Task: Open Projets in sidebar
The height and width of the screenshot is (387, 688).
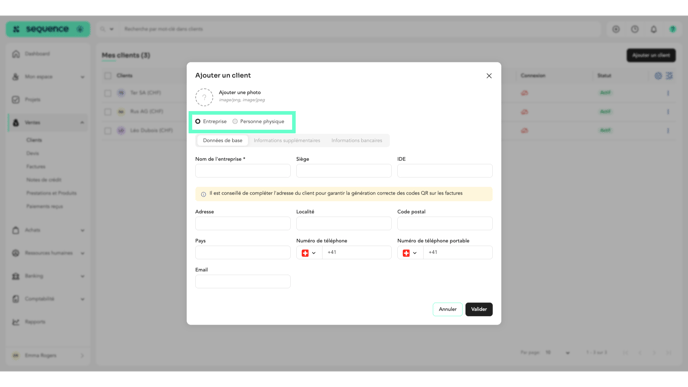Action: point(47,100)
